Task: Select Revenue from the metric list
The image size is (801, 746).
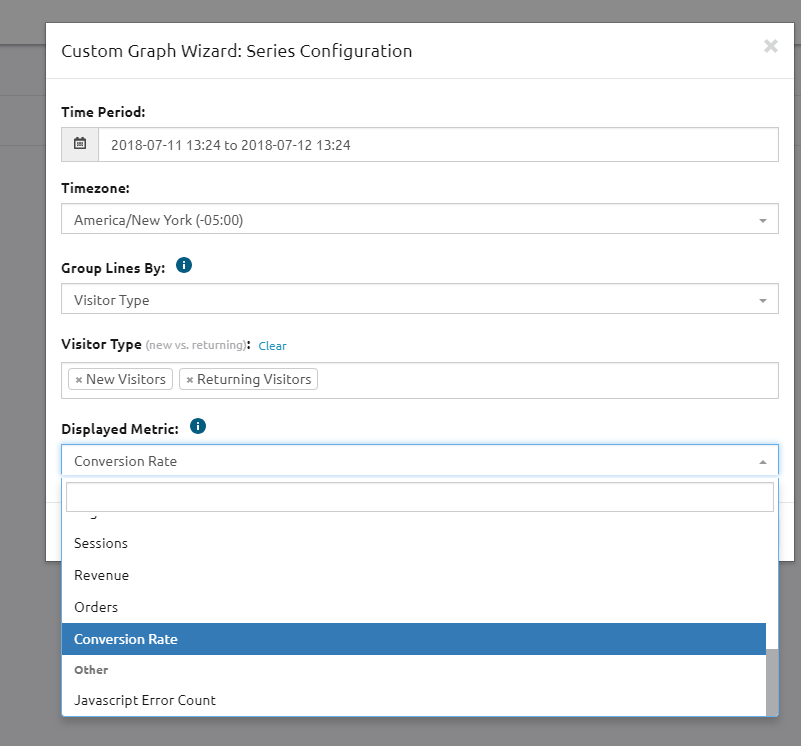Action: pos(414,575)
